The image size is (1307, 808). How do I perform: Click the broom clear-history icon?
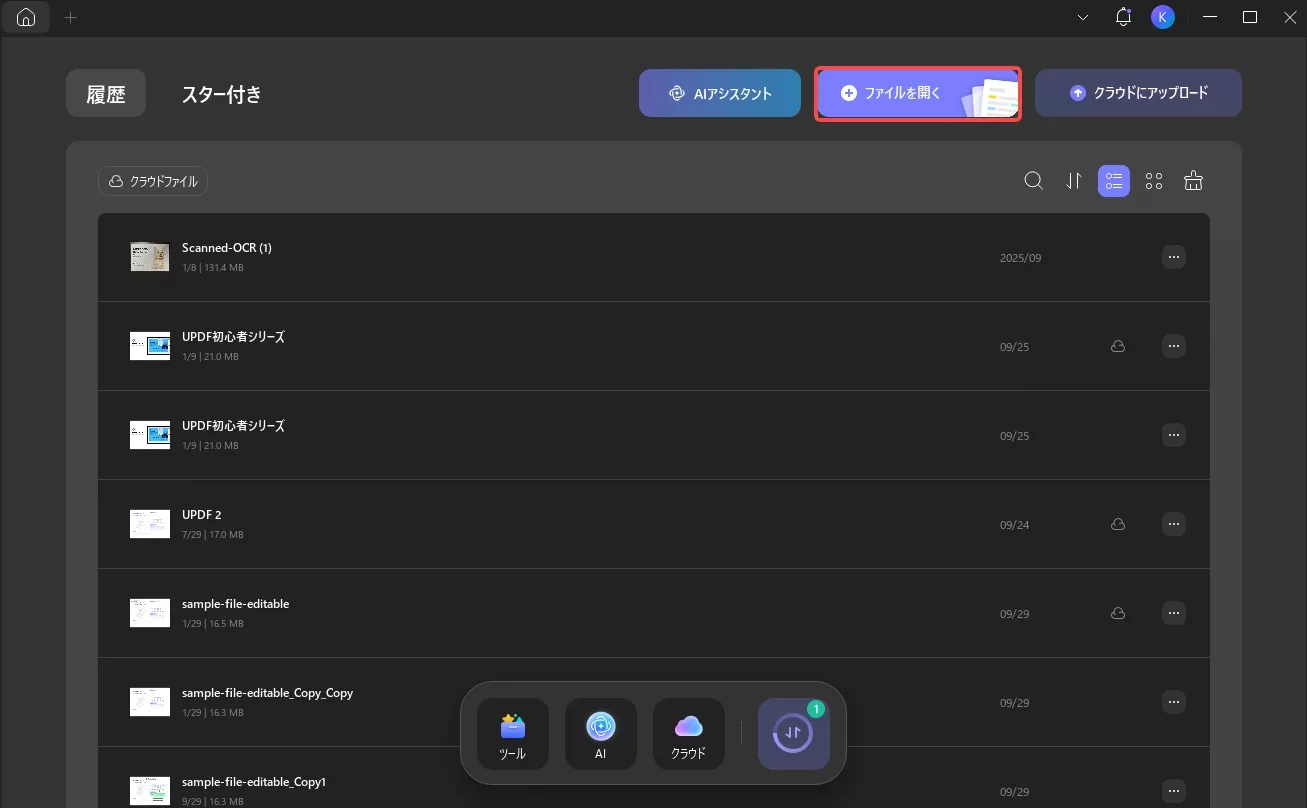[x=1193, y=181]
